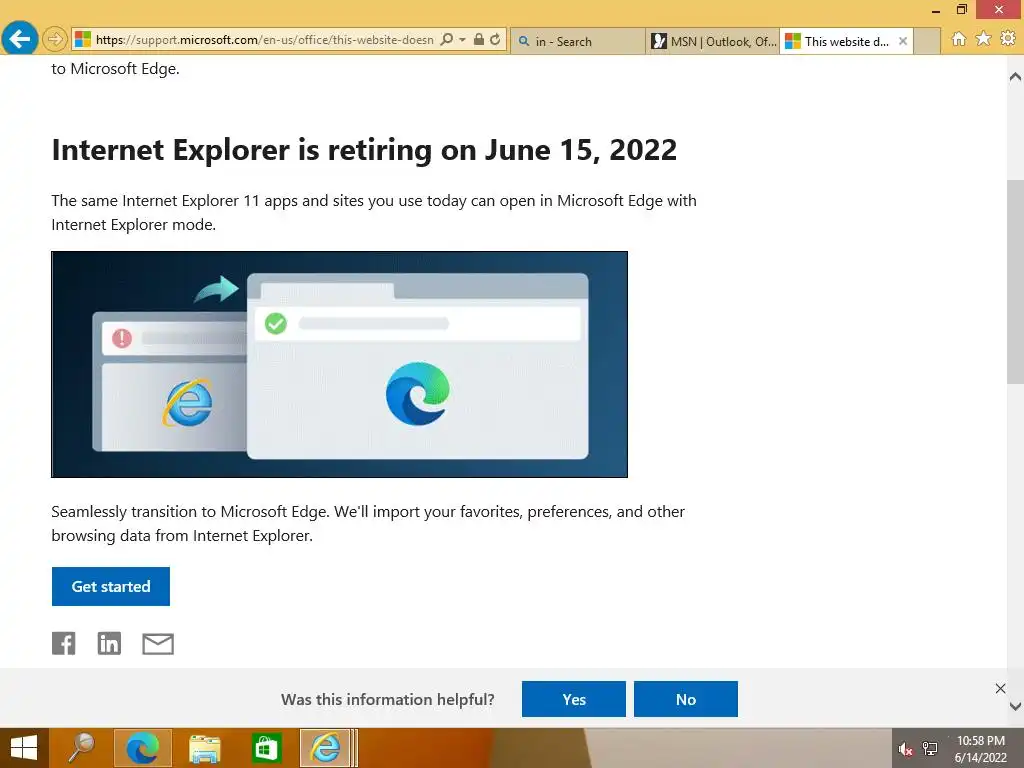The image size is (1024, 768).
Task: Open the Tools gear icon
Action: pyautogui.click(x=1008, y=39)
